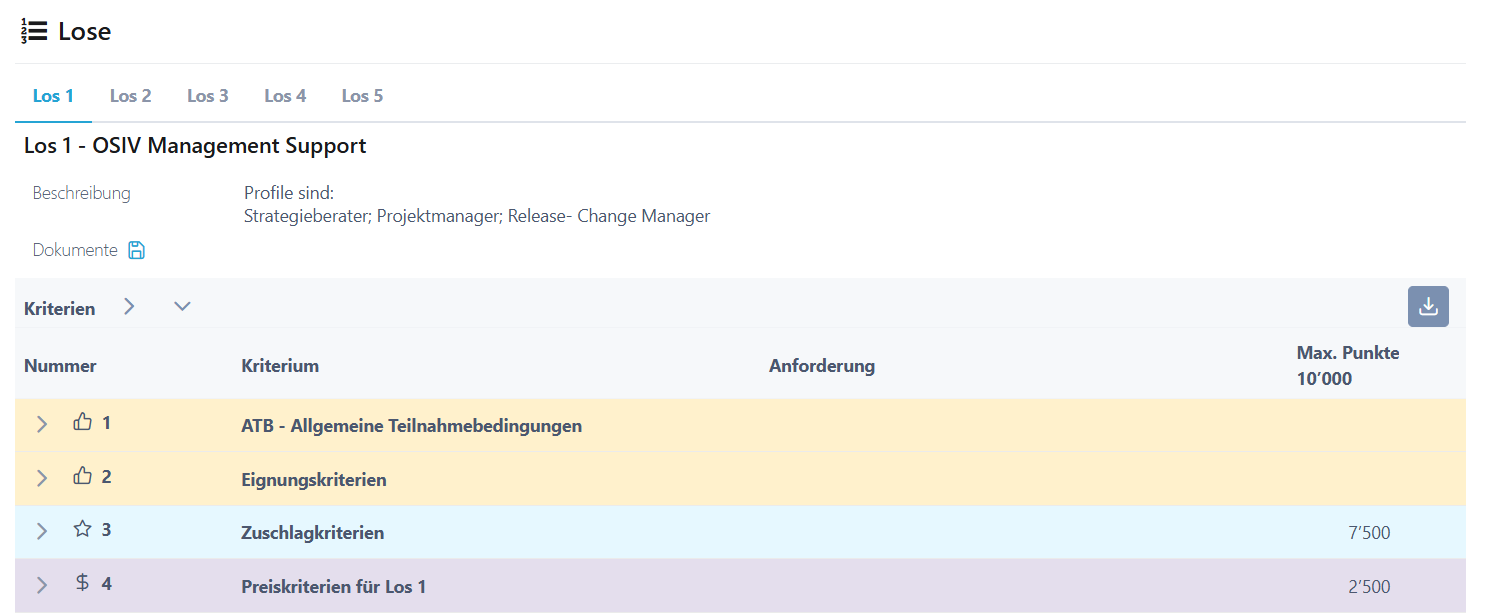
Task: Expand the Preiskriterien für Los 1 row
Action: [41, 585]
